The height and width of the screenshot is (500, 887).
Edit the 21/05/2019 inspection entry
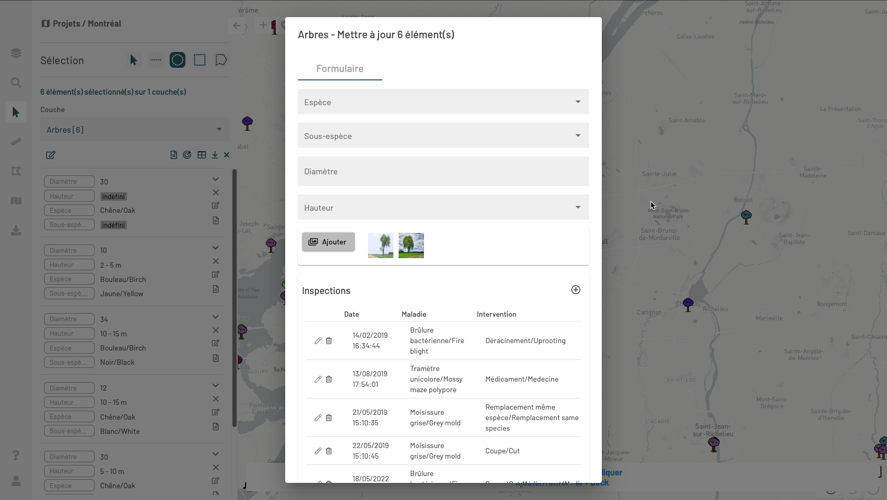pyautogui.click(x=318, y=418)
